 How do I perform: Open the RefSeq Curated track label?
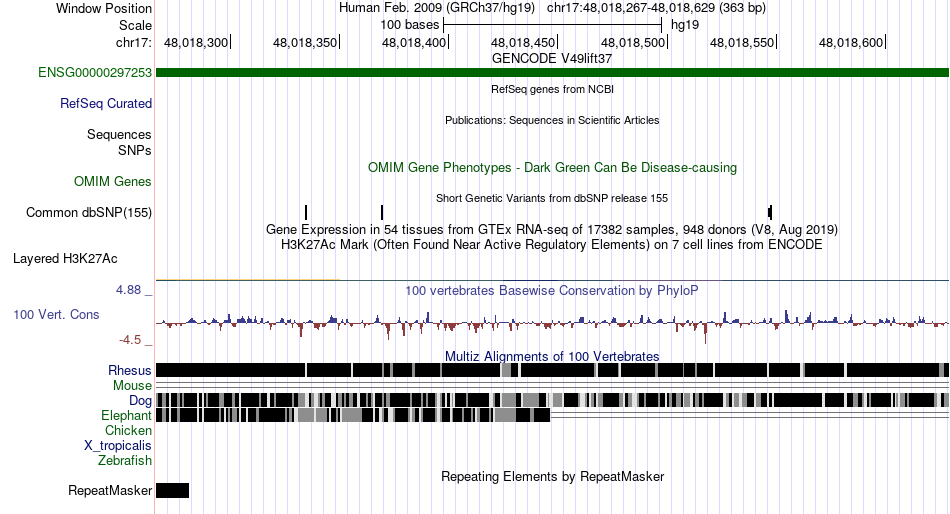(106, 104)
